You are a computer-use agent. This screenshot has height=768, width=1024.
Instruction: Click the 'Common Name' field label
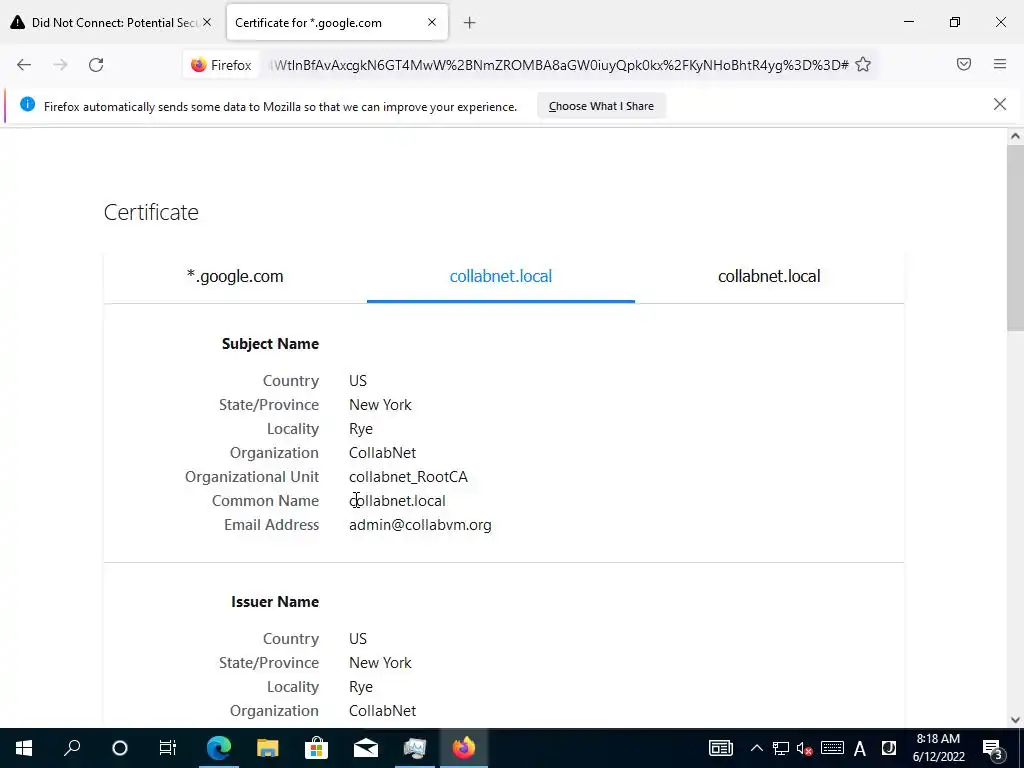pyautogui.click(x=265, y=501)
